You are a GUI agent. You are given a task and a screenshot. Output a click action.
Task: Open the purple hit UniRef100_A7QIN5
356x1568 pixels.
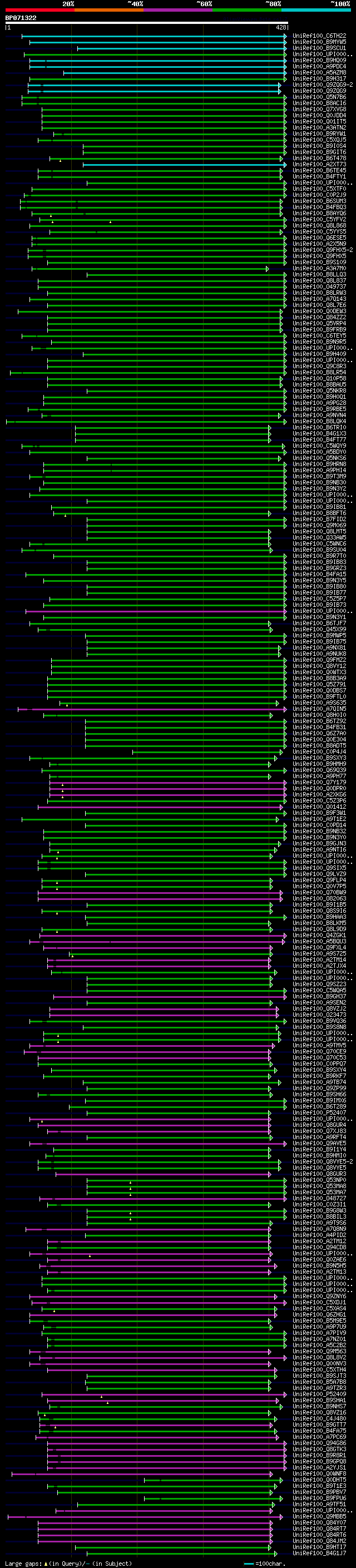coord(319,709)
